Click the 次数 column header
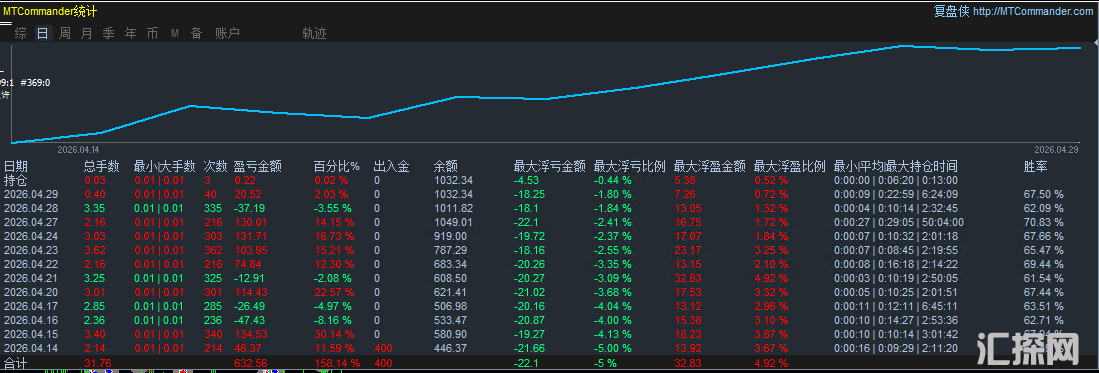The image size is (1099, 373). [216, 167]
